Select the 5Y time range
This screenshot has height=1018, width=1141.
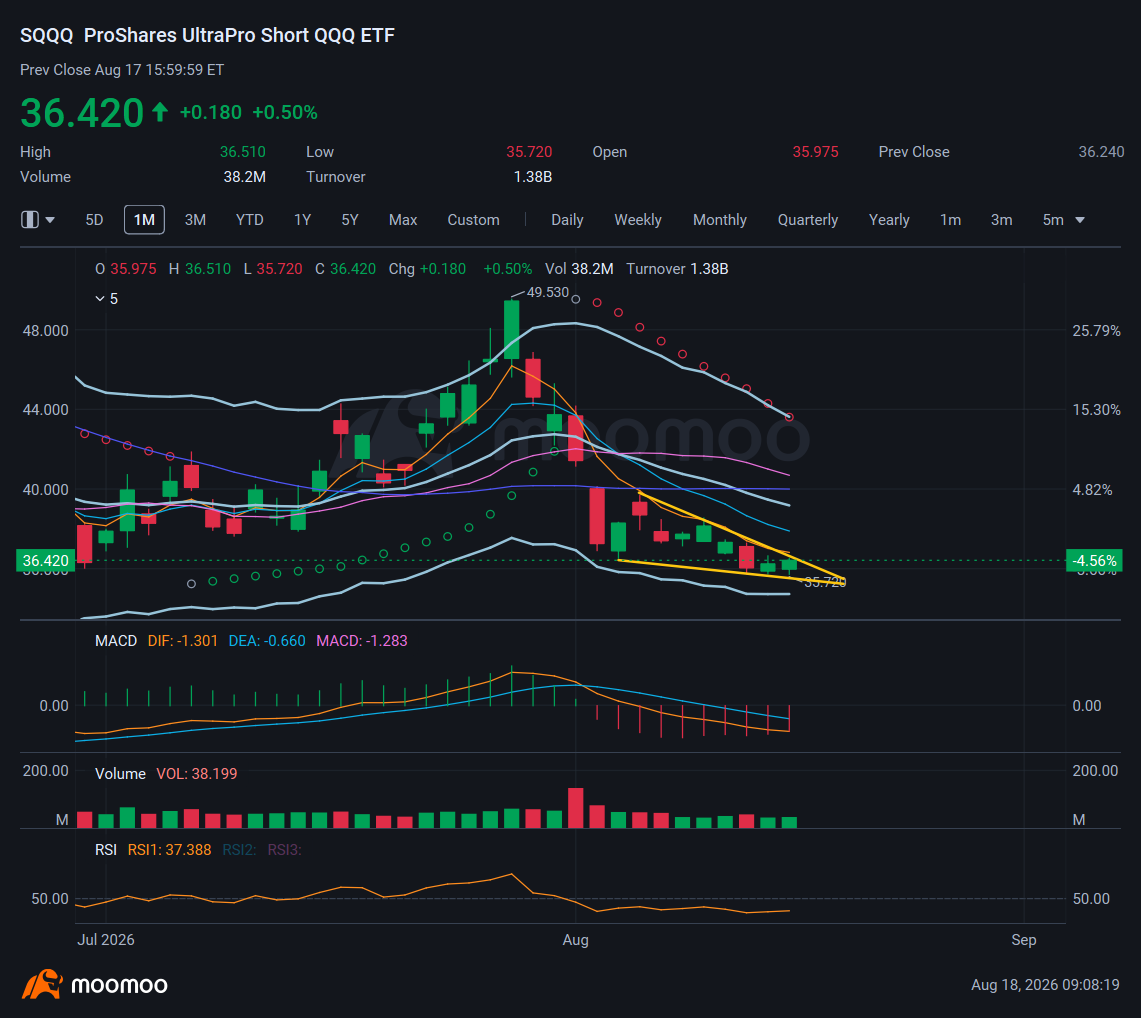point(350,220)
